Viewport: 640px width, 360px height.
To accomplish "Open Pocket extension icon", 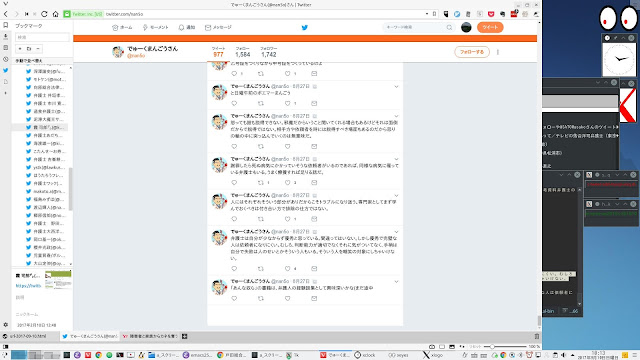I will pyautogui.click(x=491, y=14).
